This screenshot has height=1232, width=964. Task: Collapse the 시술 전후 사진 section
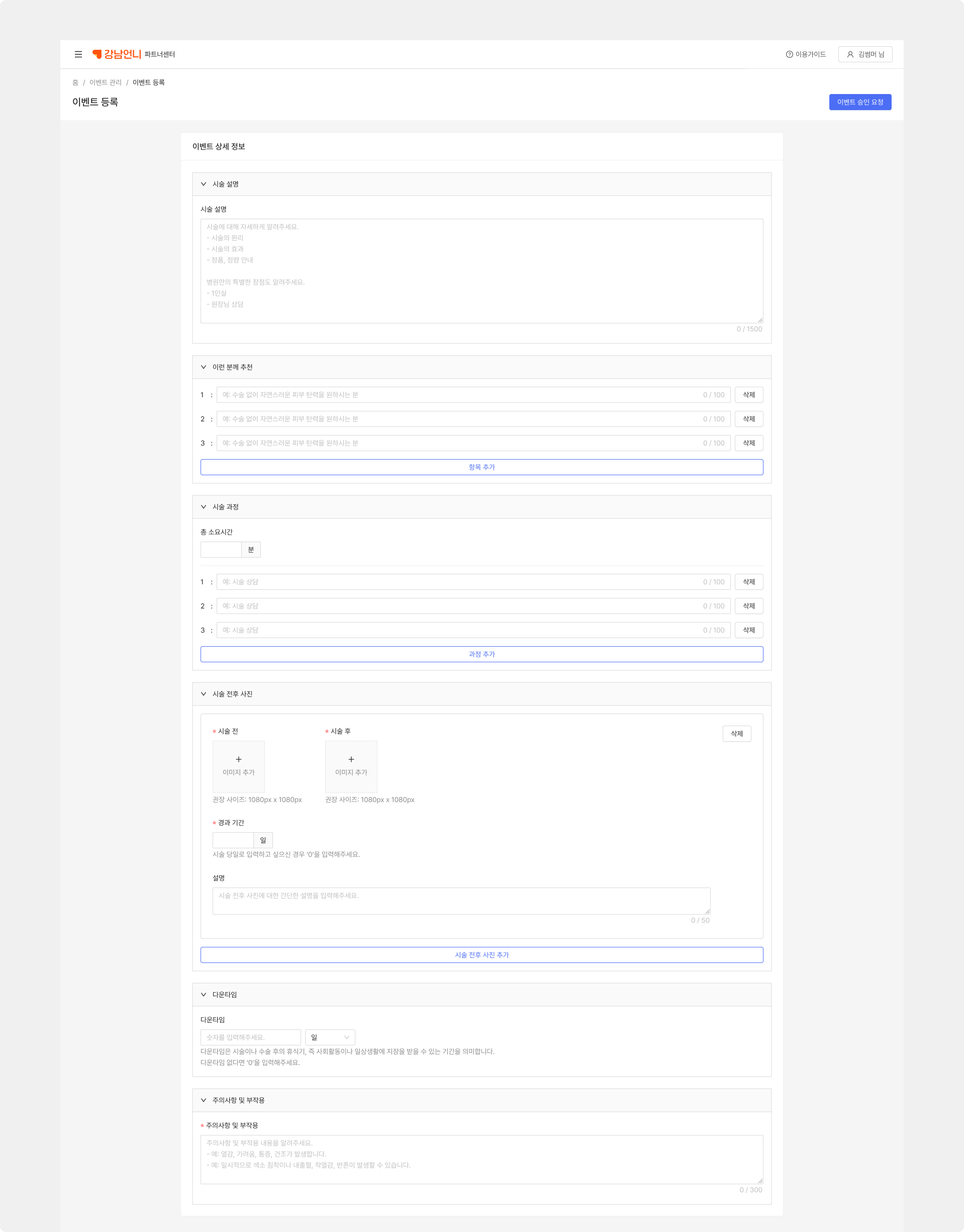204,694
